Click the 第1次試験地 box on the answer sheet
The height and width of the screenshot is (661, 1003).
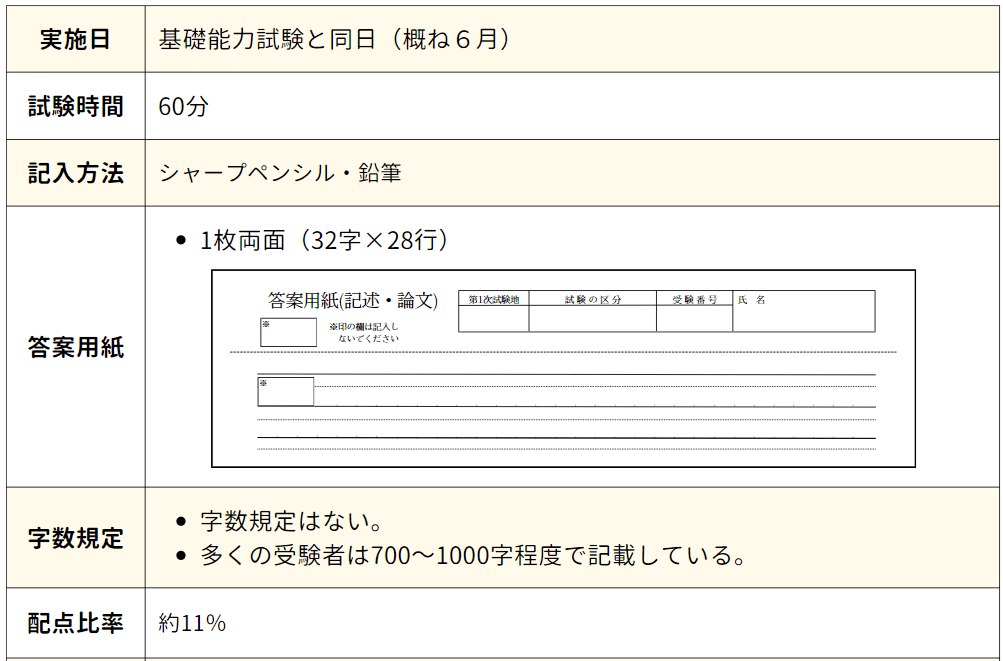(493, 311)
